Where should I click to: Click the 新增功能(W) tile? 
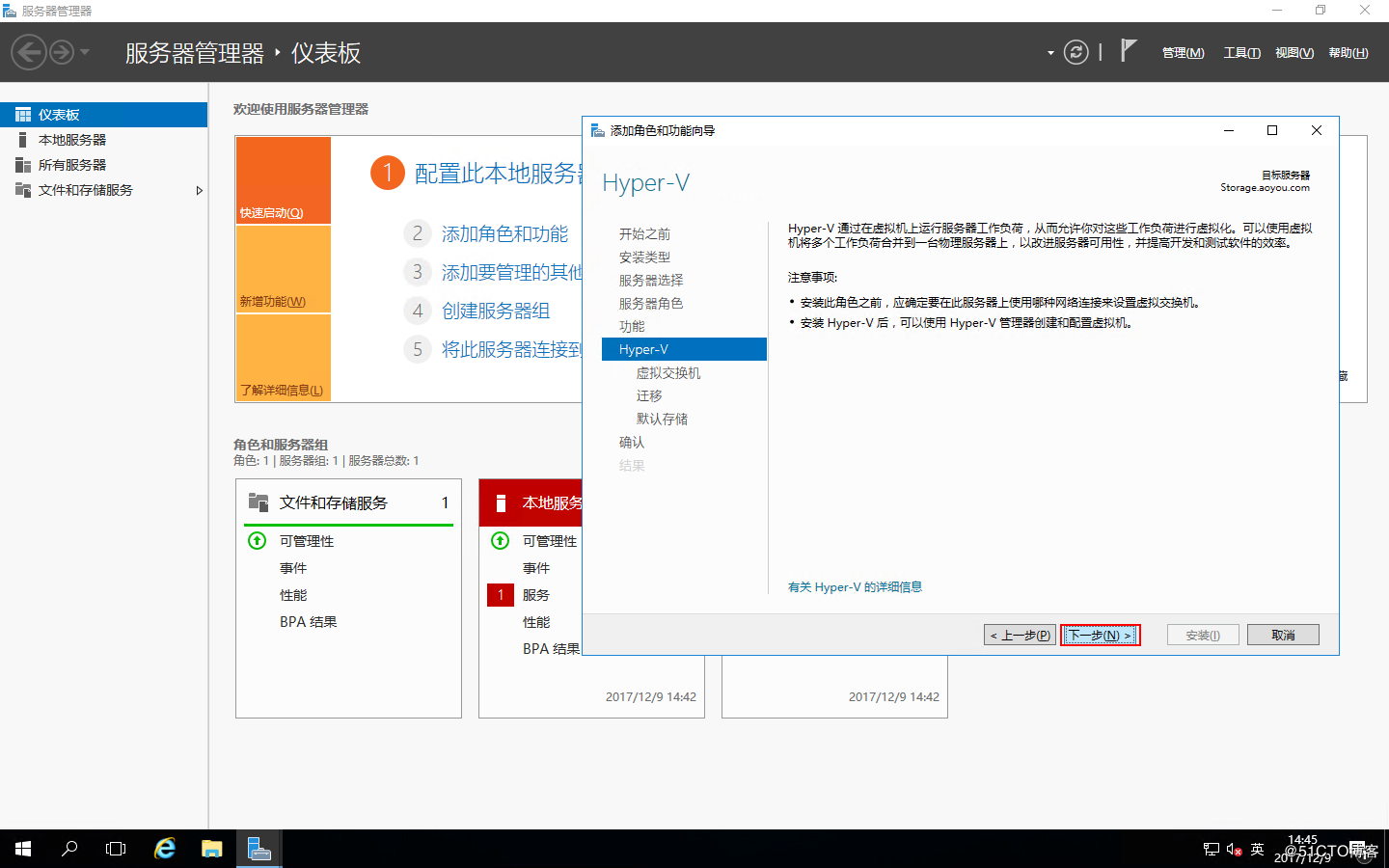point(284,269)
